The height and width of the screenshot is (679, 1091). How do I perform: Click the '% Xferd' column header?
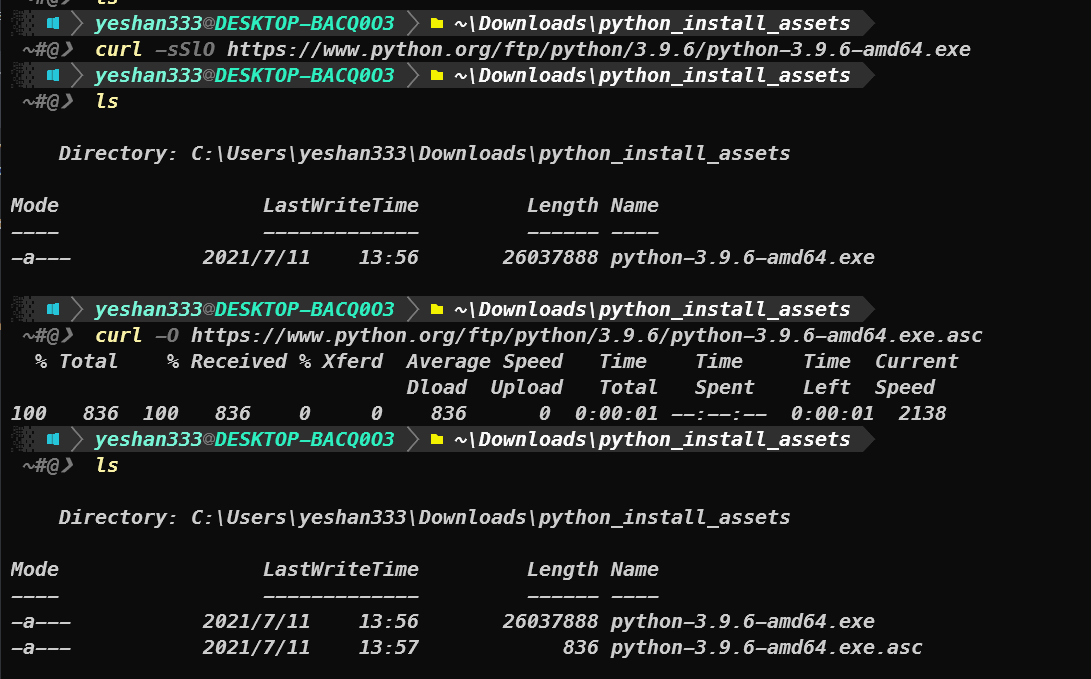(341, 361)
